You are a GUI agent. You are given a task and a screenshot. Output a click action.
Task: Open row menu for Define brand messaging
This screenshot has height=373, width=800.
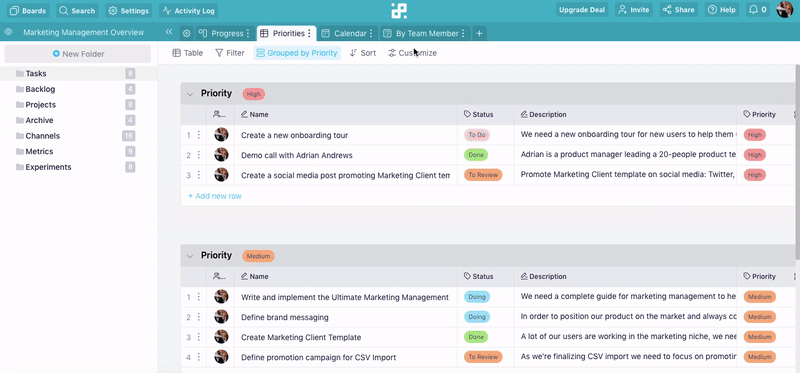click(198, 317)
